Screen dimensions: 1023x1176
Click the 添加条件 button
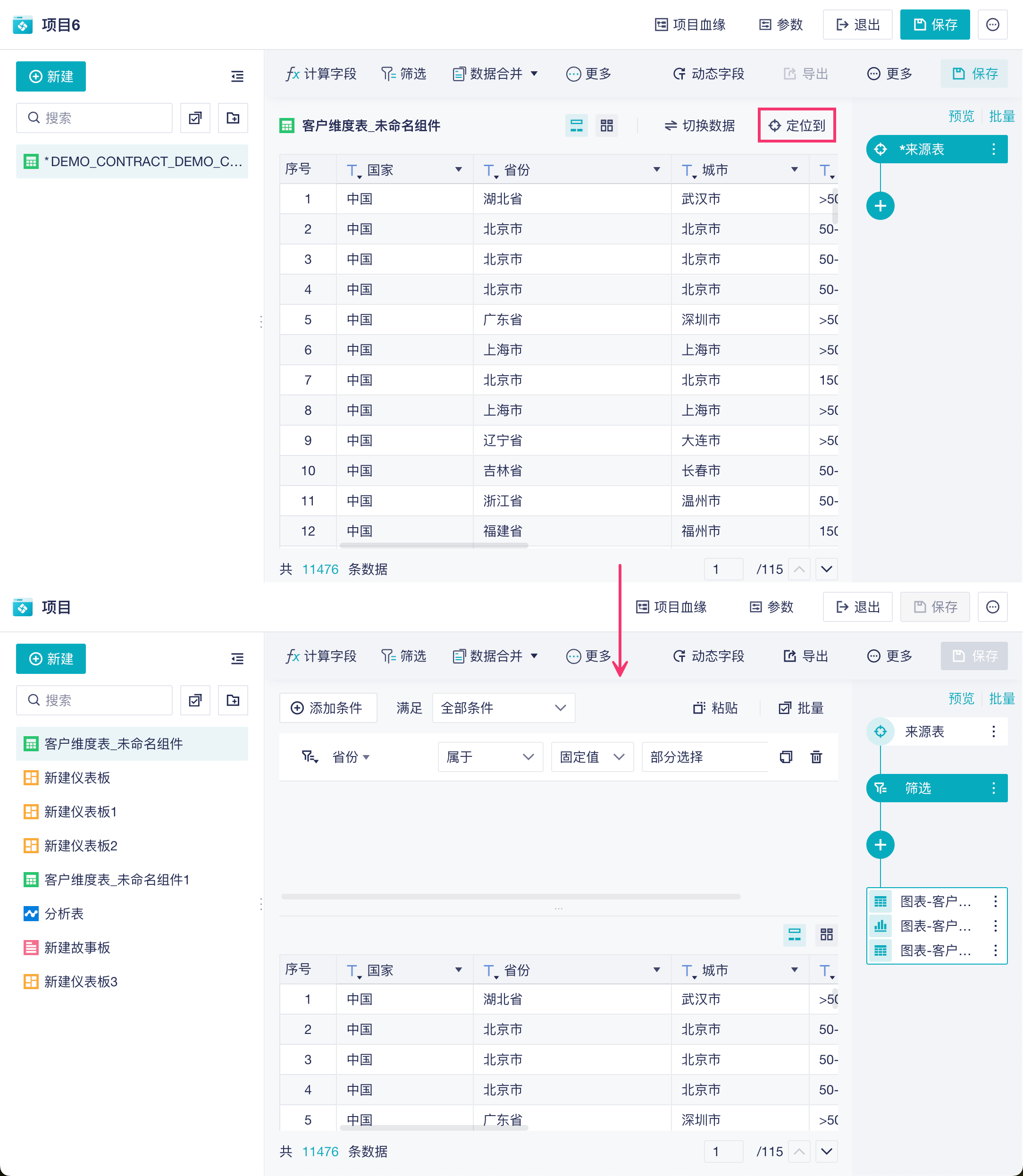[327, 708]
